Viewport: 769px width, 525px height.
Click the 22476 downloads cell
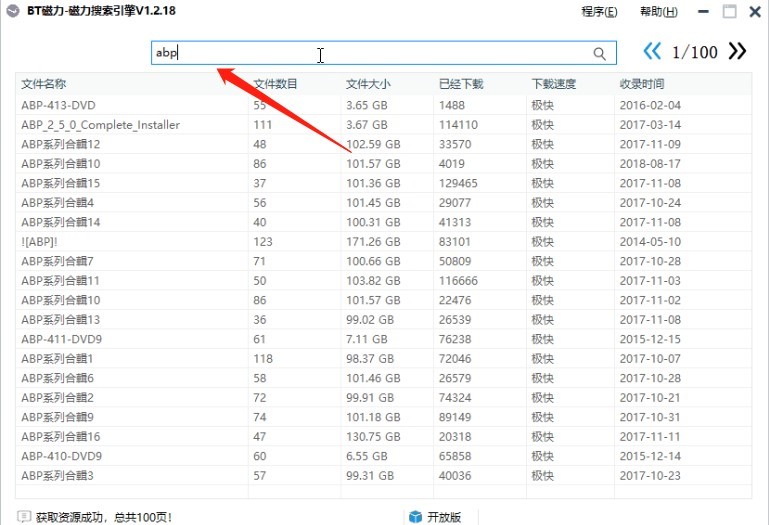[x=455, y=300]
